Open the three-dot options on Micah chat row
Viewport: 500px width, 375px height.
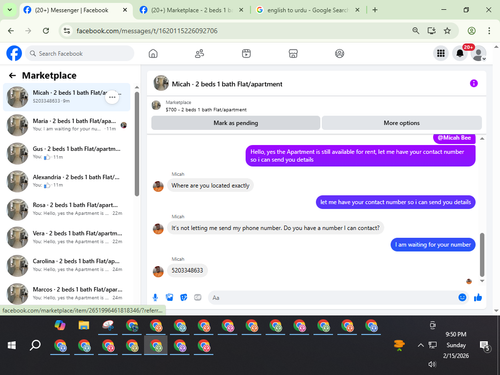(112, 97)
